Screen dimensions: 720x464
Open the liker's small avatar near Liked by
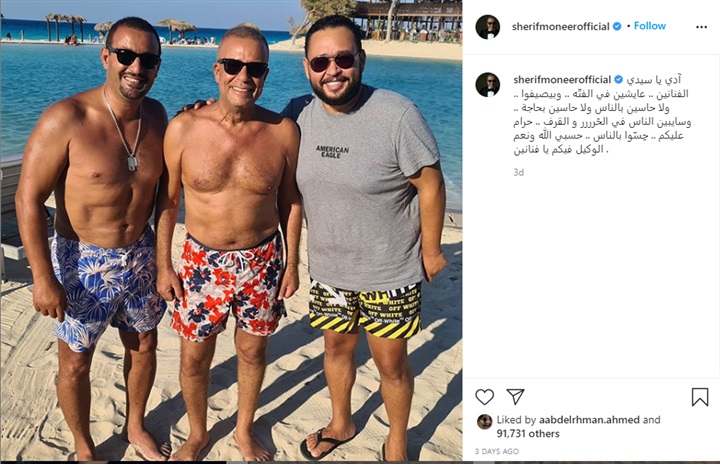tap(484, 421)
